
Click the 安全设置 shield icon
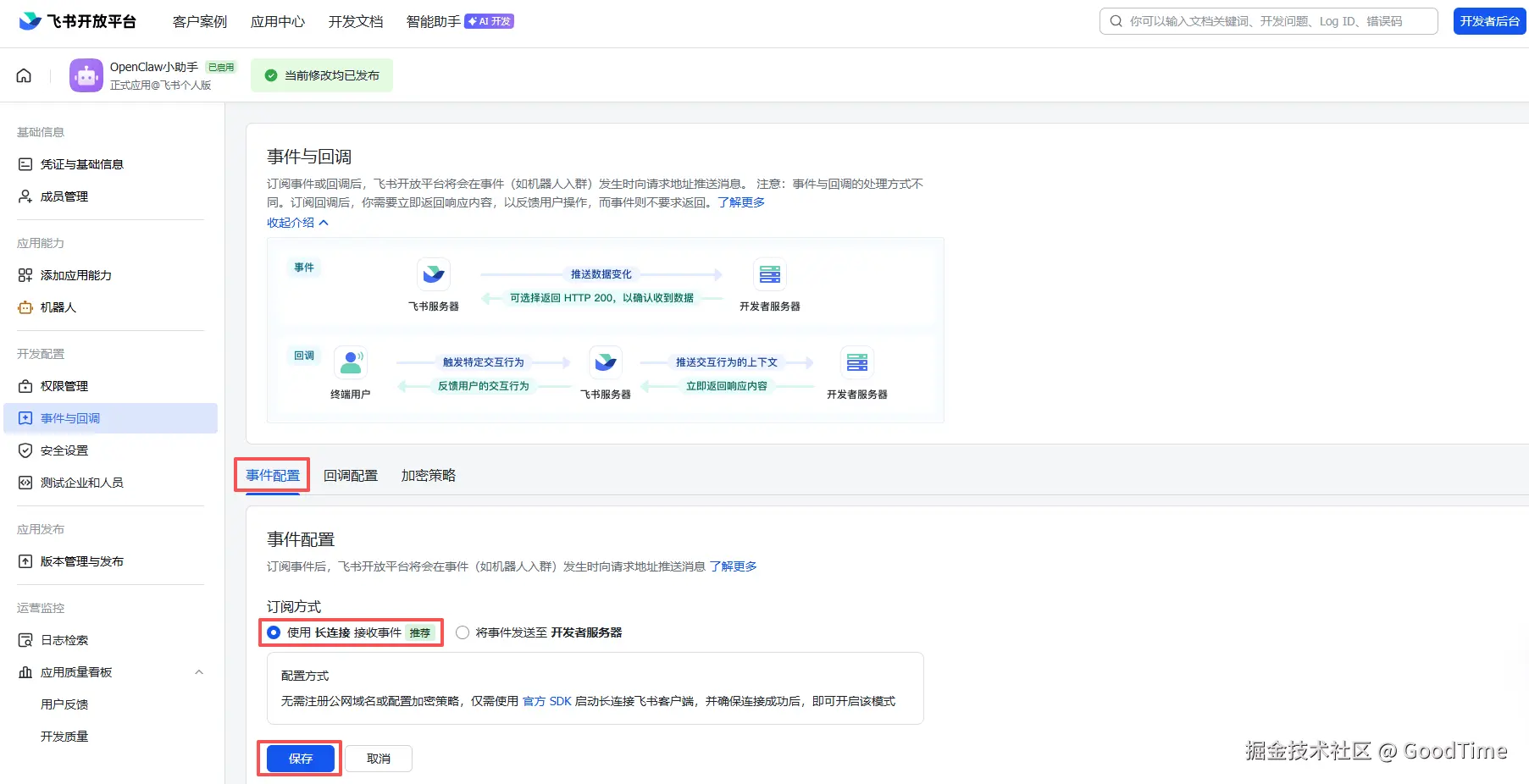(x=25, y=450)
